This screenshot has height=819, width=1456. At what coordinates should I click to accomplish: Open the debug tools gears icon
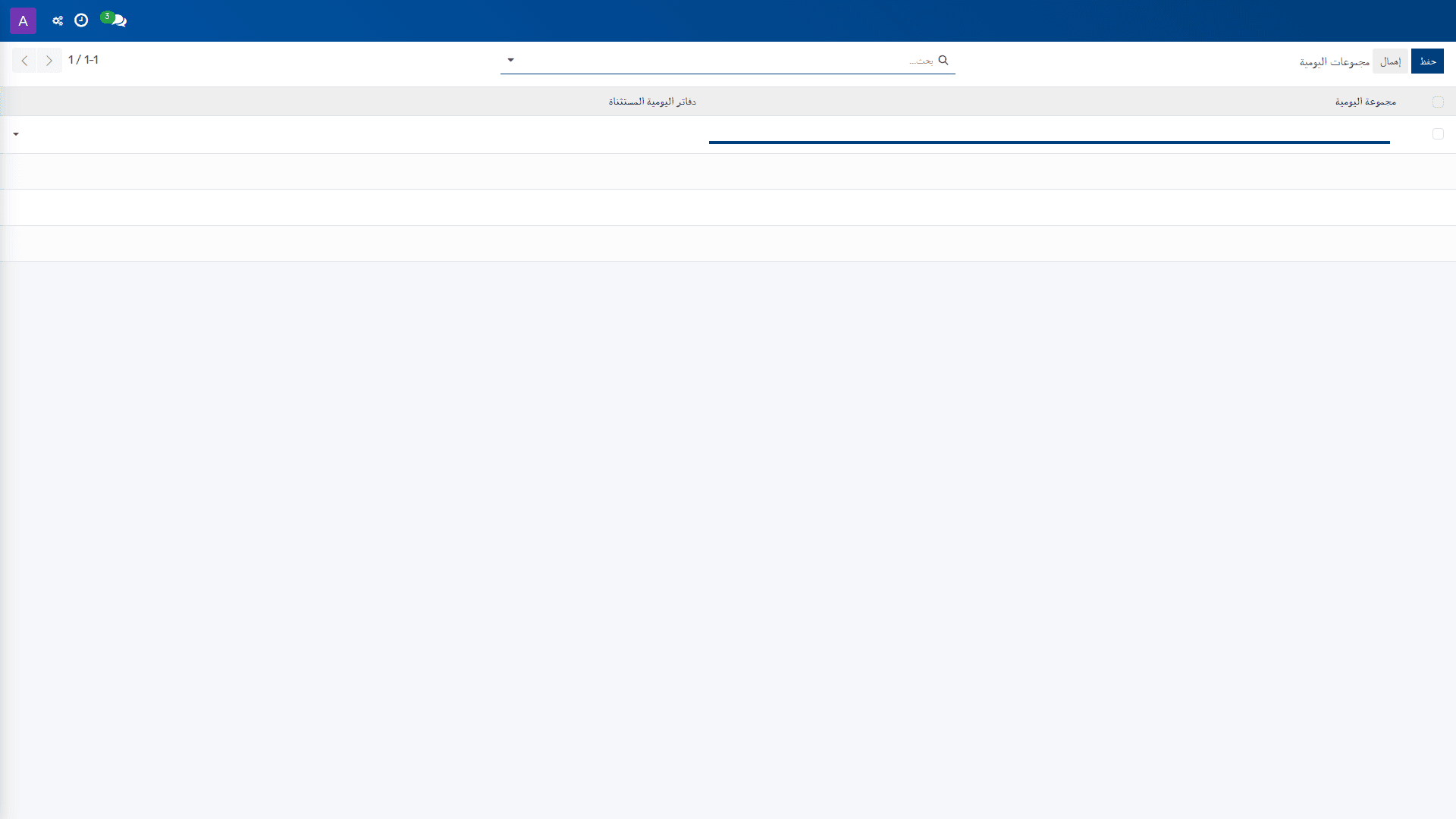click(x=58, y=20)
